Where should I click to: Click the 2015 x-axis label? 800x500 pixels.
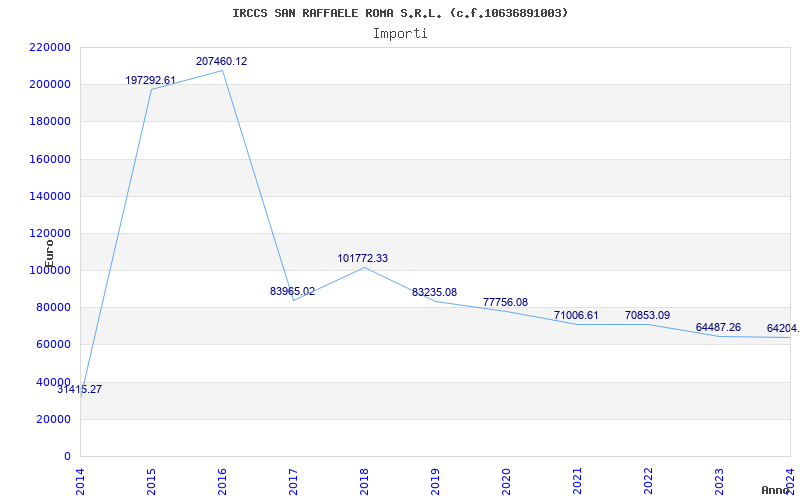(x=152, y=481)
